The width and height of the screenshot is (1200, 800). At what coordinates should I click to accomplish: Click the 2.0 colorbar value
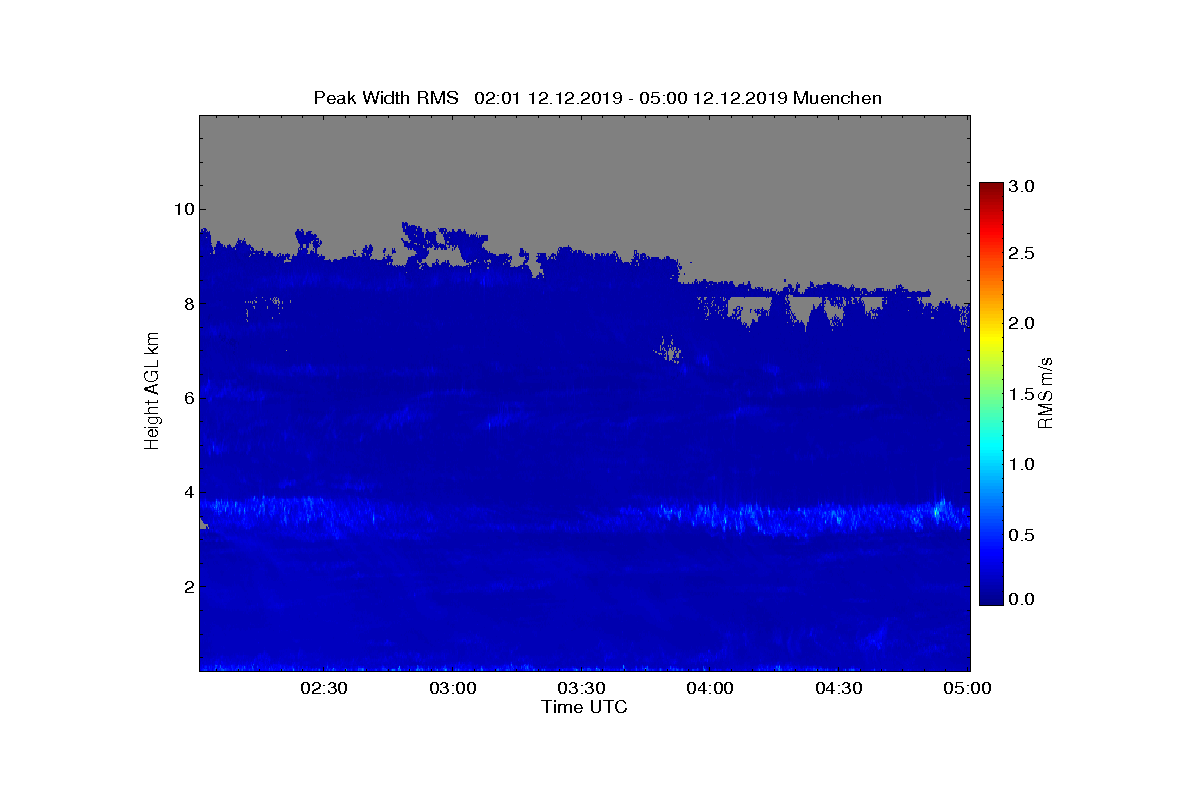tap(1022, 323)
